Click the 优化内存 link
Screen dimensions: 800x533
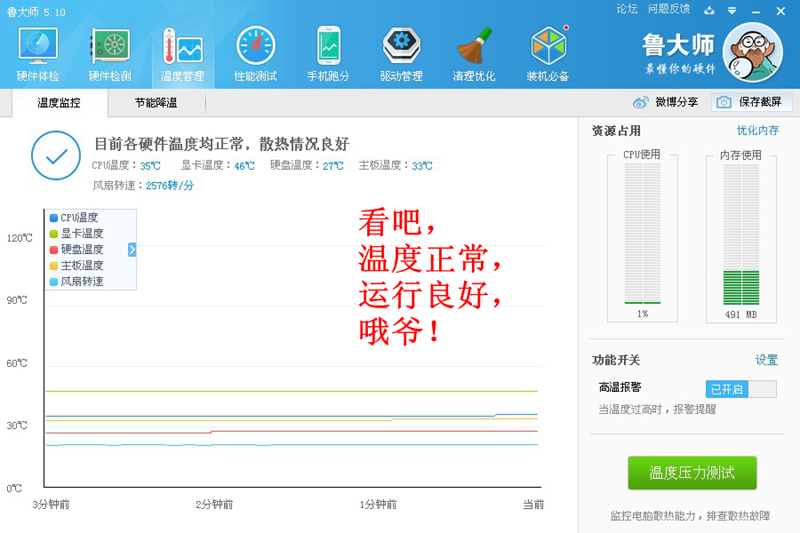[x=757, y=131]
